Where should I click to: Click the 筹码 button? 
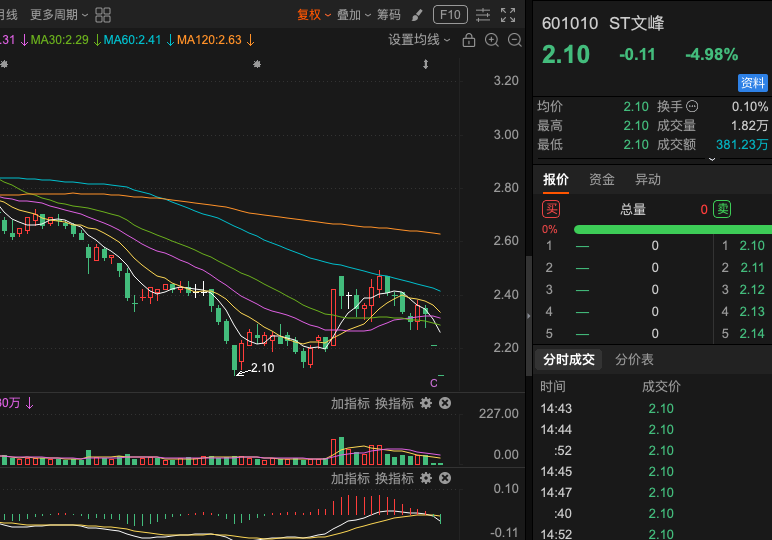tap(388, 15)
